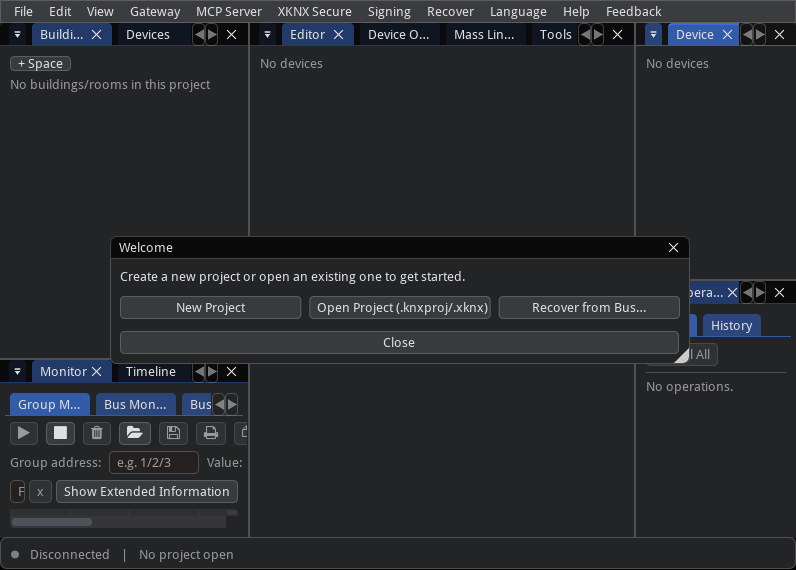Open the Feedback menu
This screenshot has height=570, width=796.
(x=633, y=11)
